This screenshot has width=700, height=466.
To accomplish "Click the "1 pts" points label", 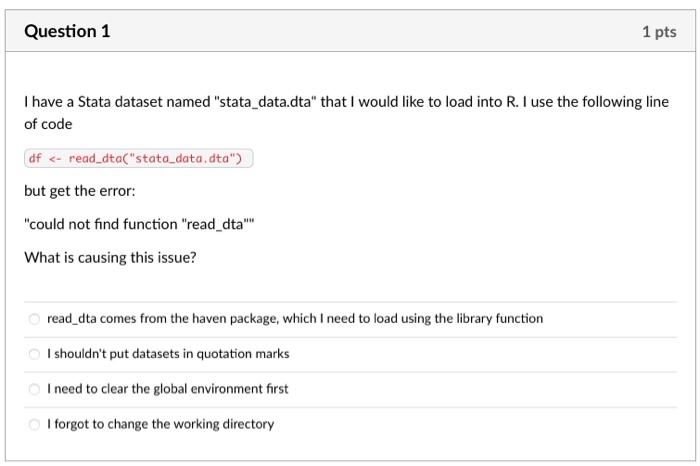I will (659, 32).
